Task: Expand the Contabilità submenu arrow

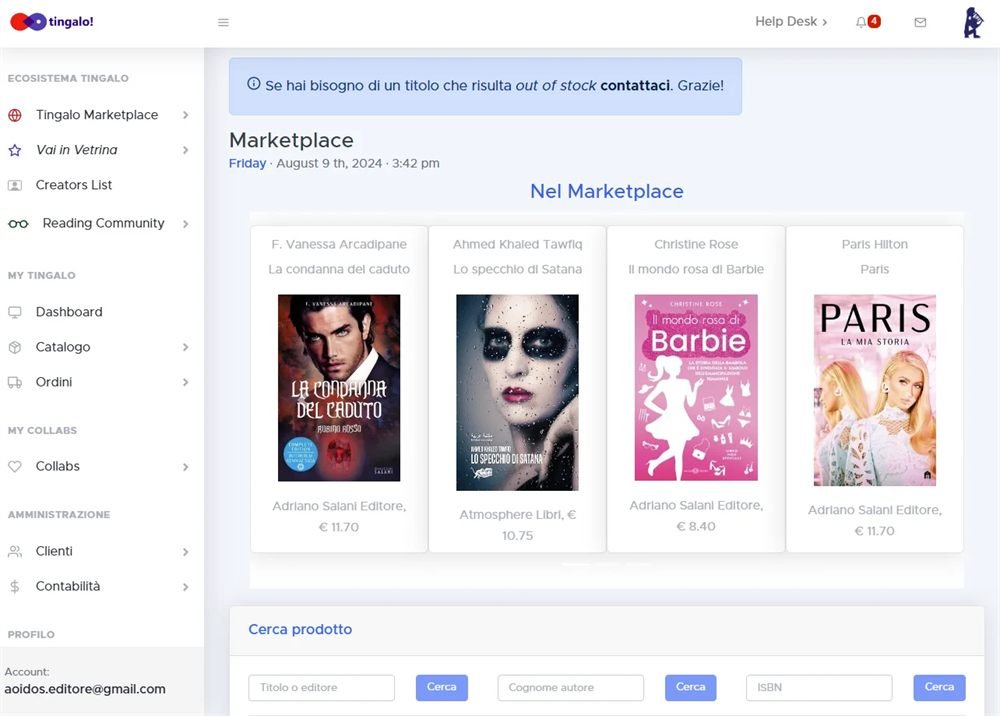Action: (186, 587)
